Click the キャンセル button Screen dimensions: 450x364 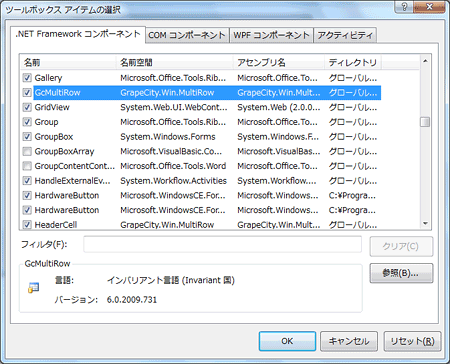[349, 341]
